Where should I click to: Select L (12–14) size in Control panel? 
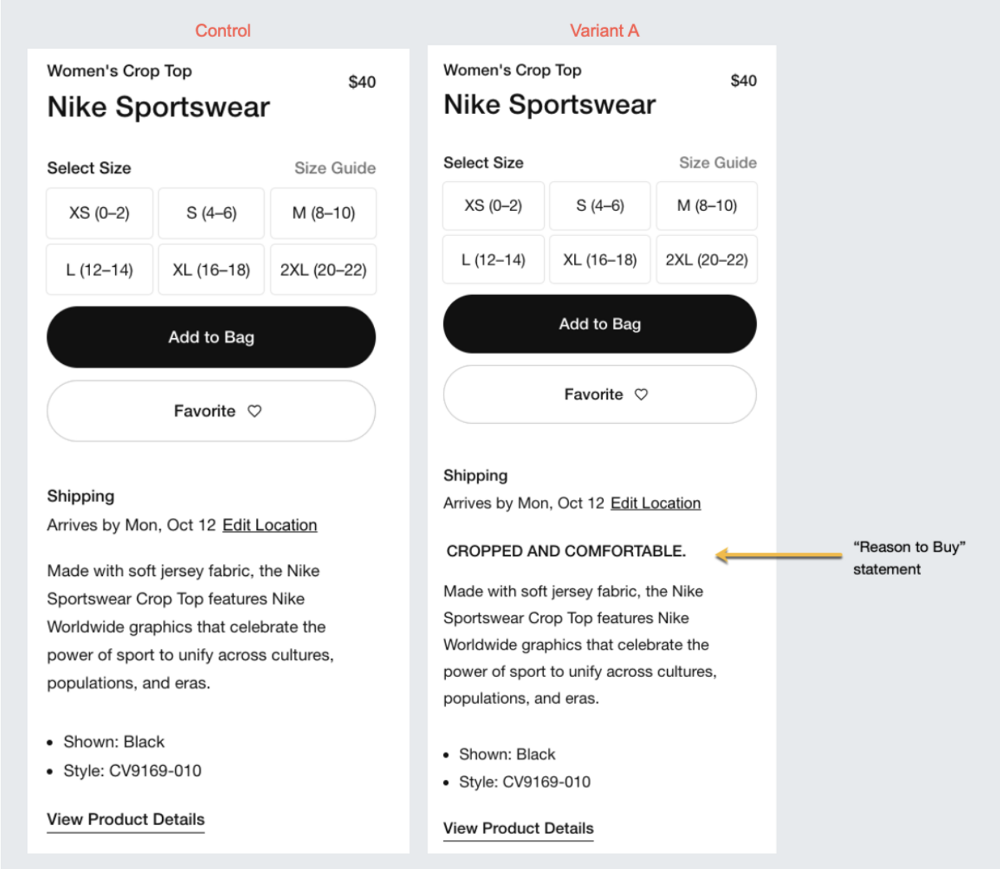point(99,270)
